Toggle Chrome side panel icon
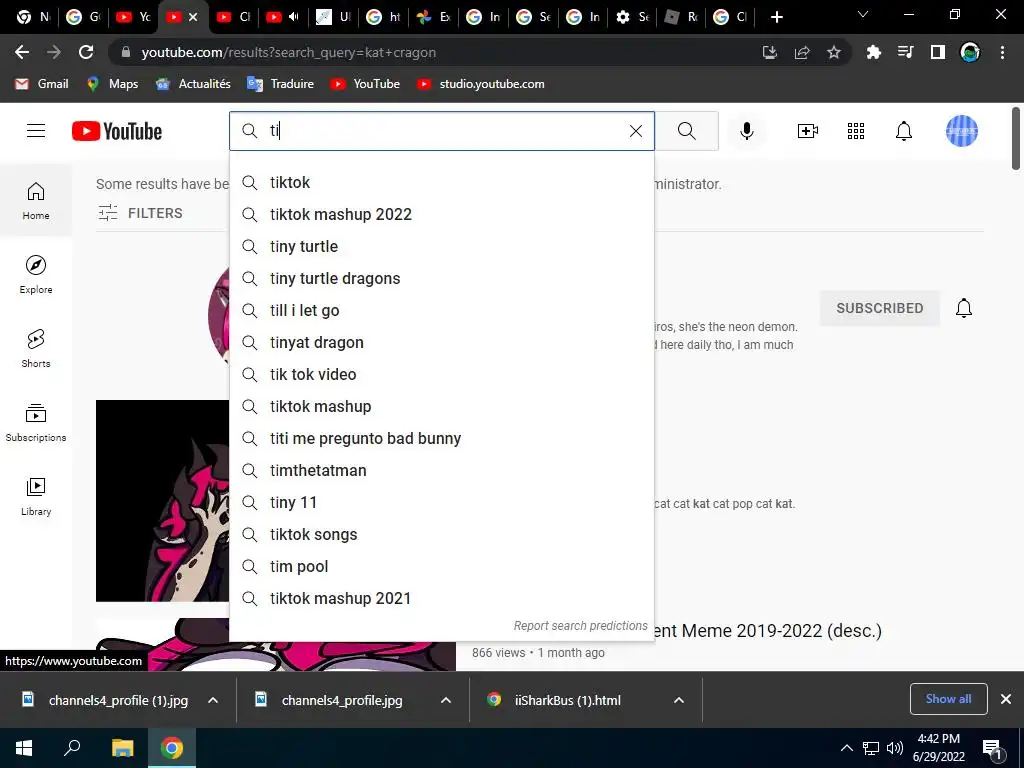The height and width of the screenshot is (768, 1024). coord(938,52)
